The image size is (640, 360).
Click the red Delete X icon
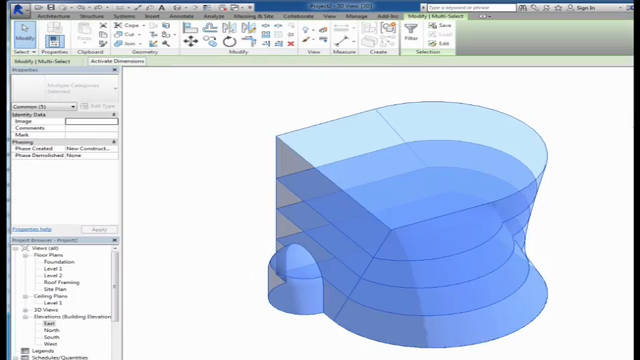(291, 44)
